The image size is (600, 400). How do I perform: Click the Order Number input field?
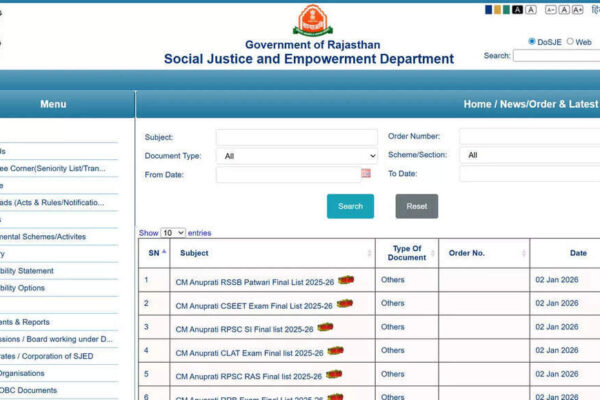point(530,136)
